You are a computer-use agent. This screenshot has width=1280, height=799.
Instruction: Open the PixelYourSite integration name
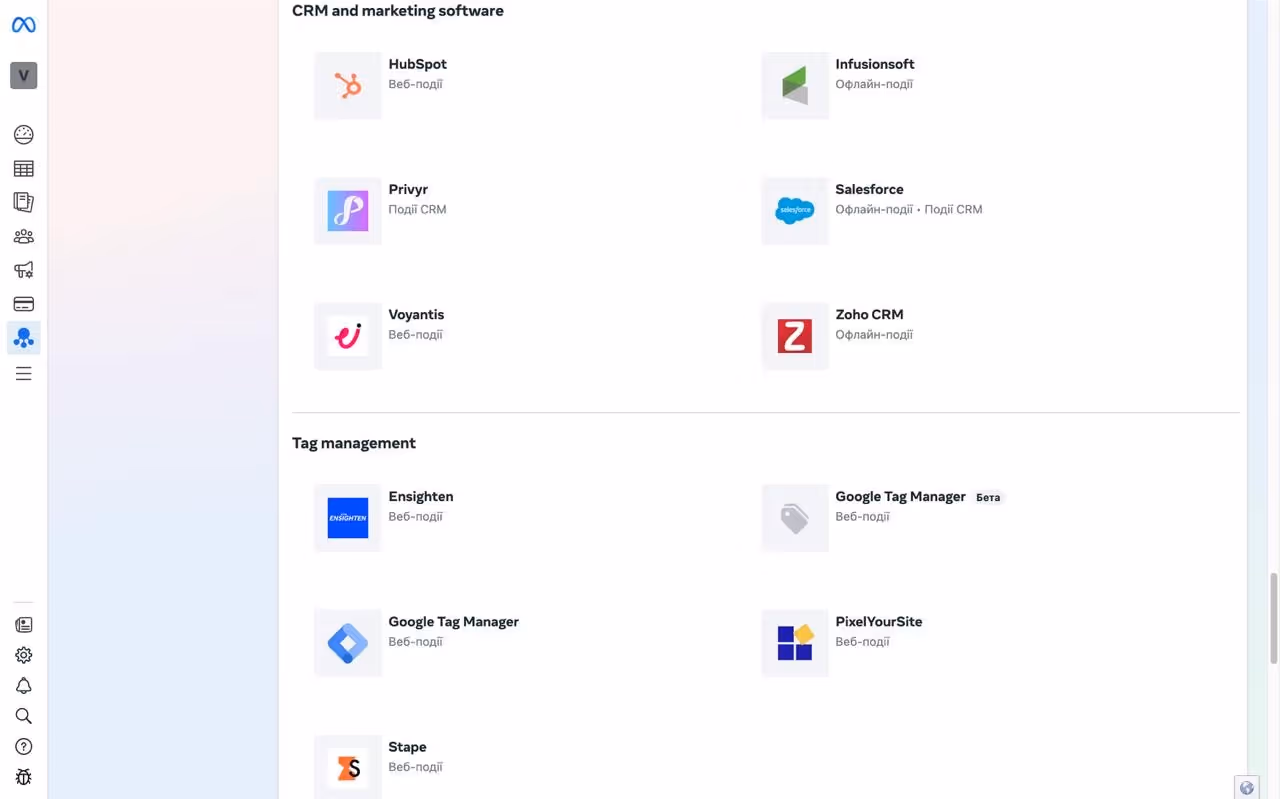(x=879, y=621)
